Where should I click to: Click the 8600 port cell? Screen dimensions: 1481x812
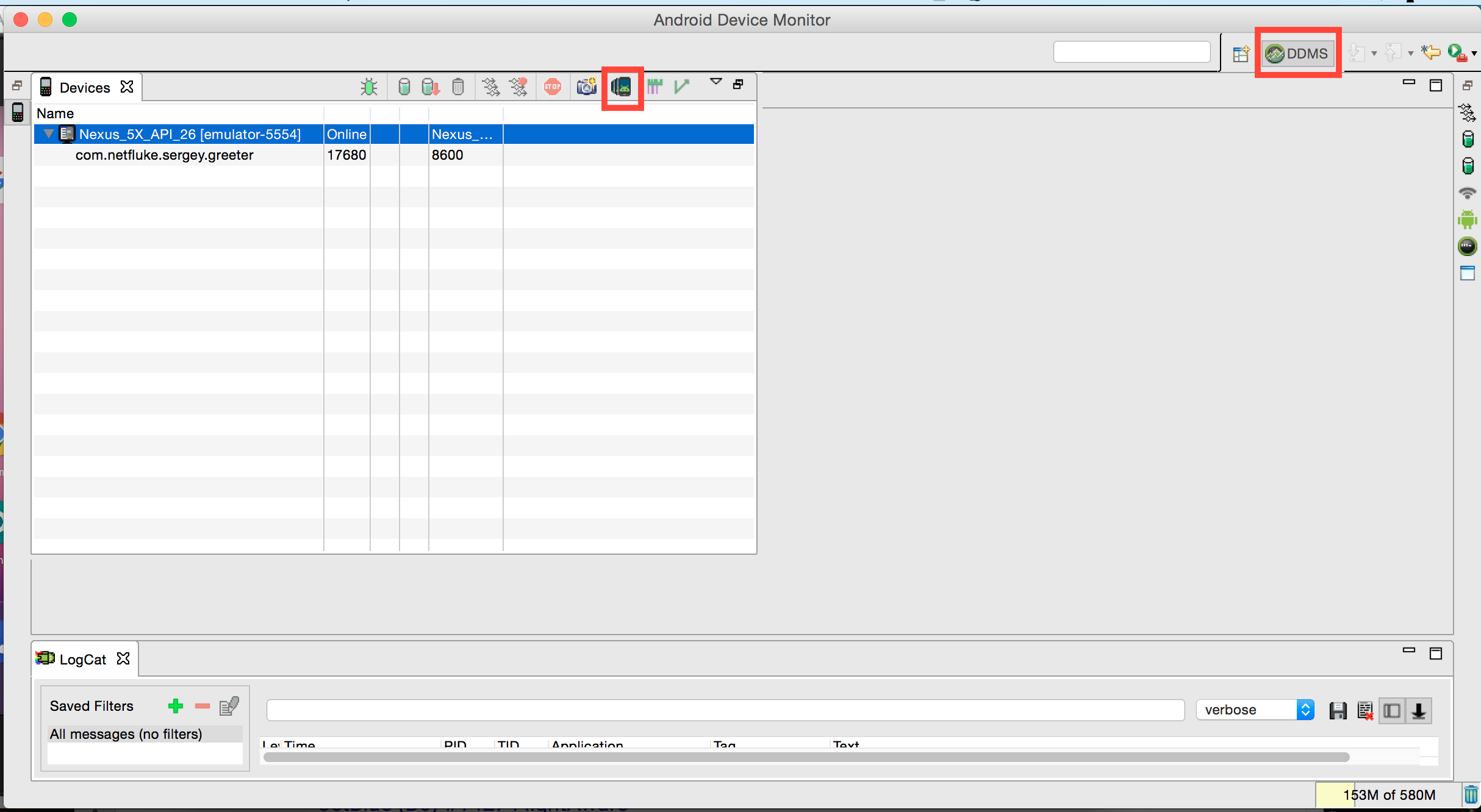(447, 155)
